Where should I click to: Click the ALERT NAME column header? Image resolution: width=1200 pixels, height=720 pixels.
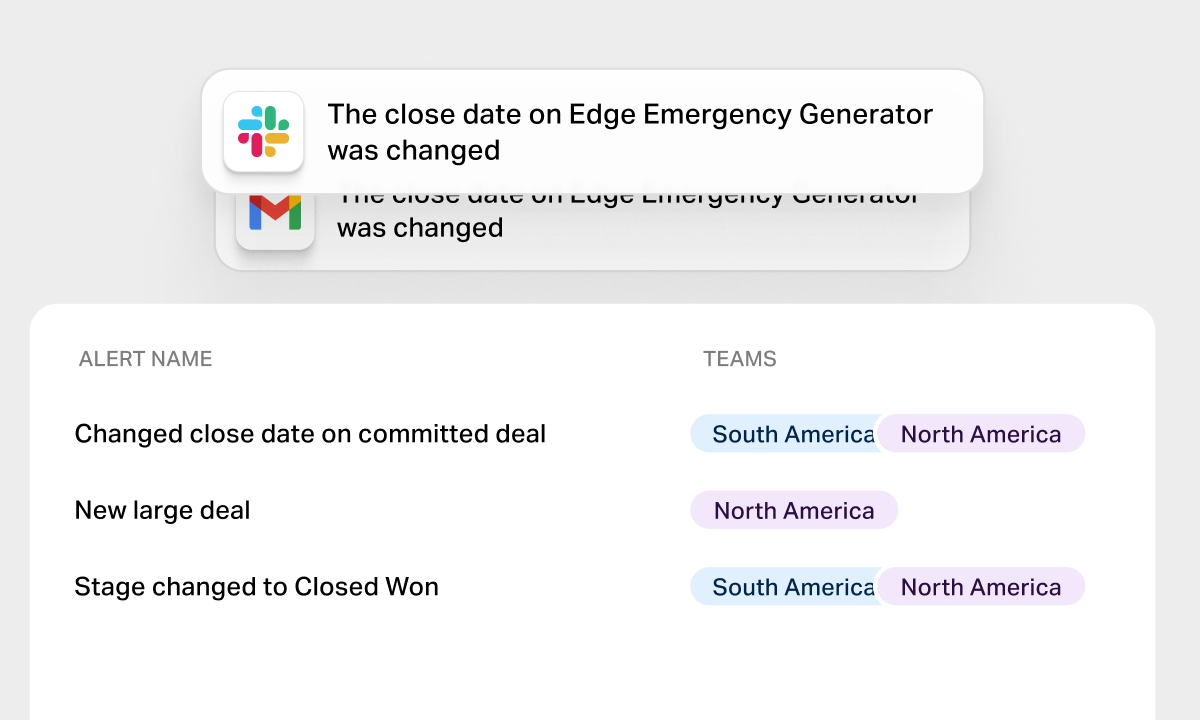coord(145,358)
